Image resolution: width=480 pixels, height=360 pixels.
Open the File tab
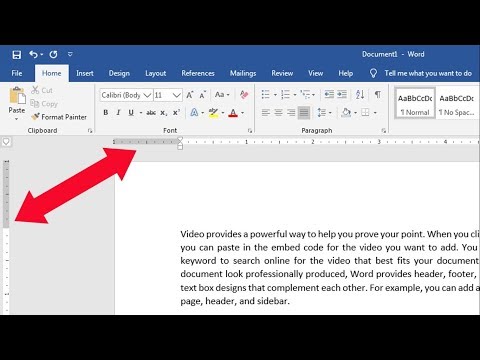17,73
